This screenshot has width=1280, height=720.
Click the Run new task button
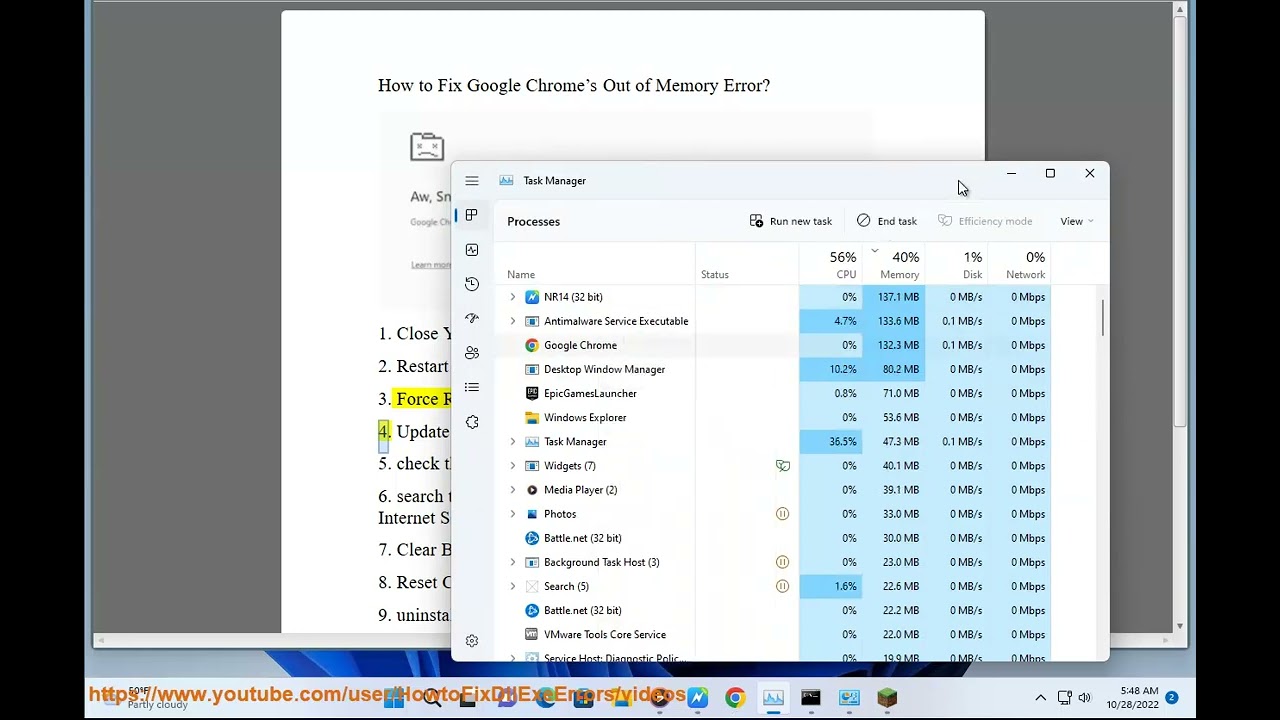tap(791, 221)
